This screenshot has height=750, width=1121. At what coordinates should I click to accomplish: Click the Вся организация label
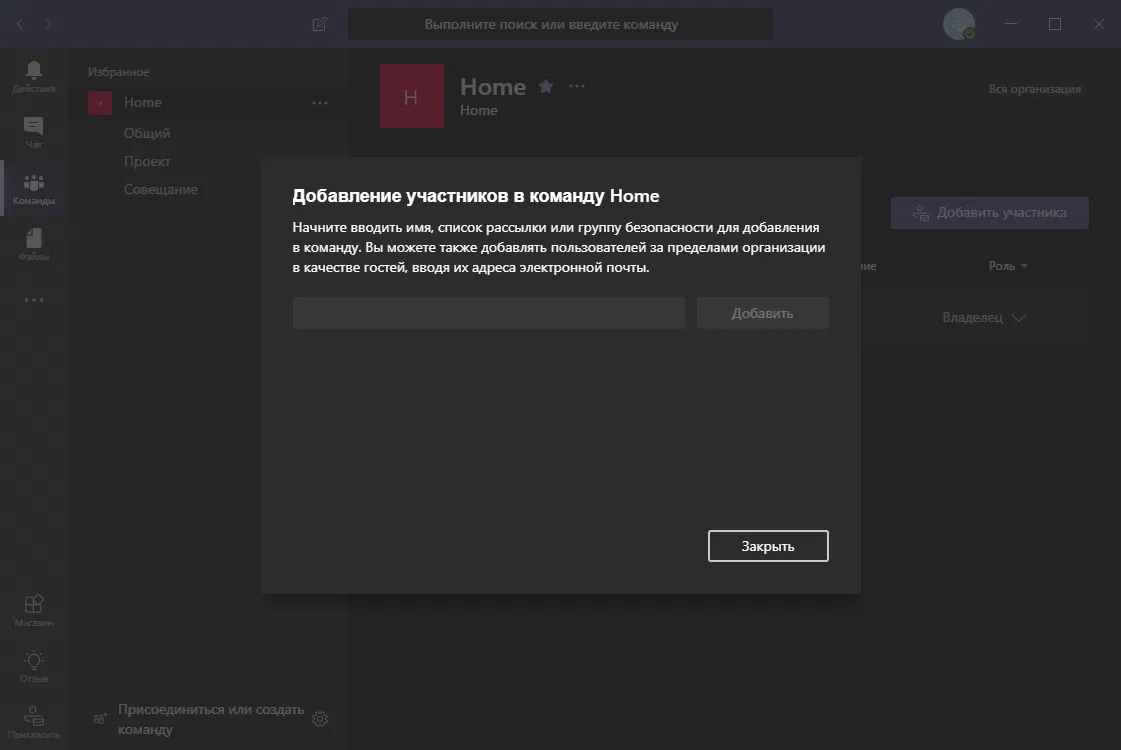(x=1034, y=89)
